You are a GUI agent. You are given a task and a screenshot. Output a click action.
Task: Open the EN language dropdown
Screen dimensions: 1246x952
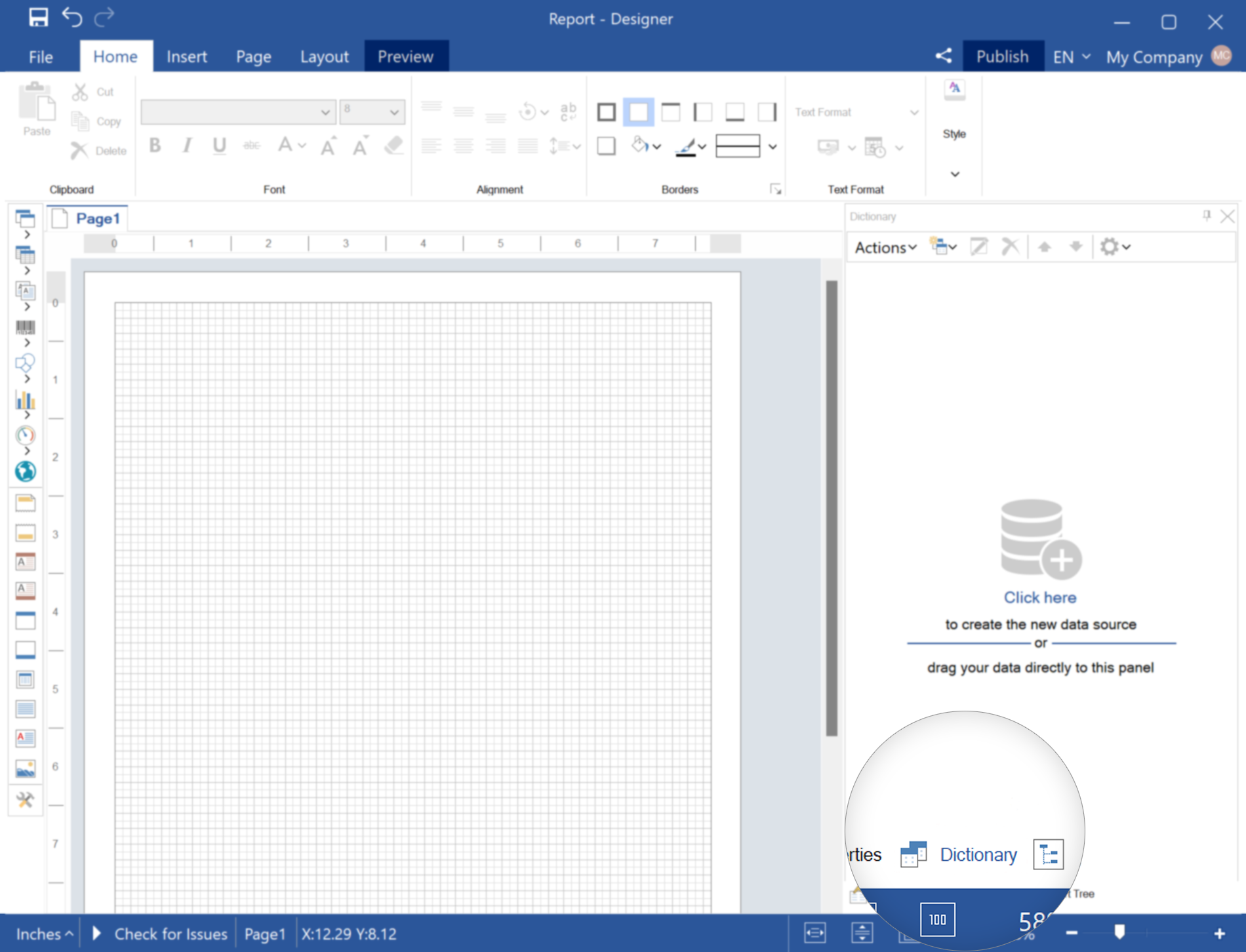pos(1072,57)
